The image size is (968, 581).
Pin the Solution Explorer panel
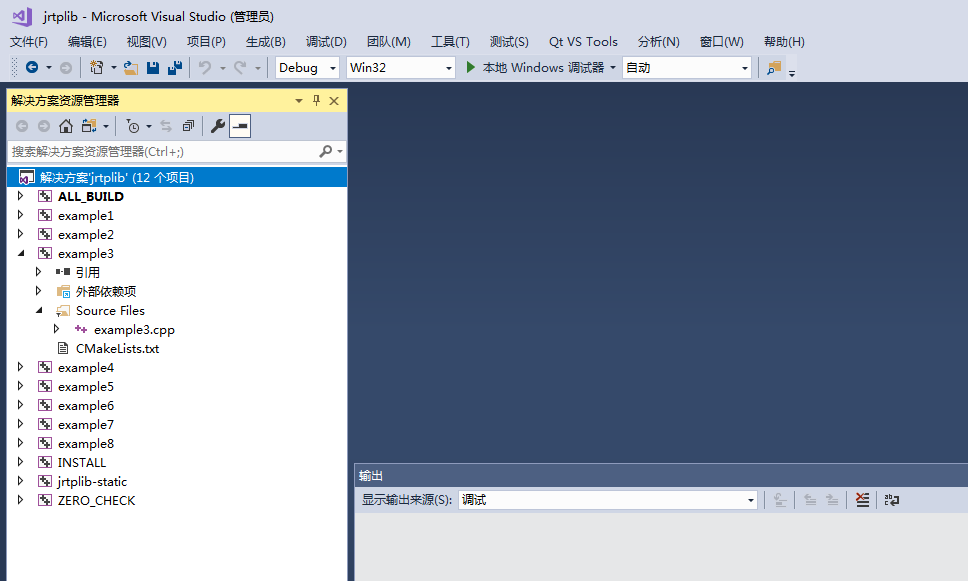click(316, 100)
